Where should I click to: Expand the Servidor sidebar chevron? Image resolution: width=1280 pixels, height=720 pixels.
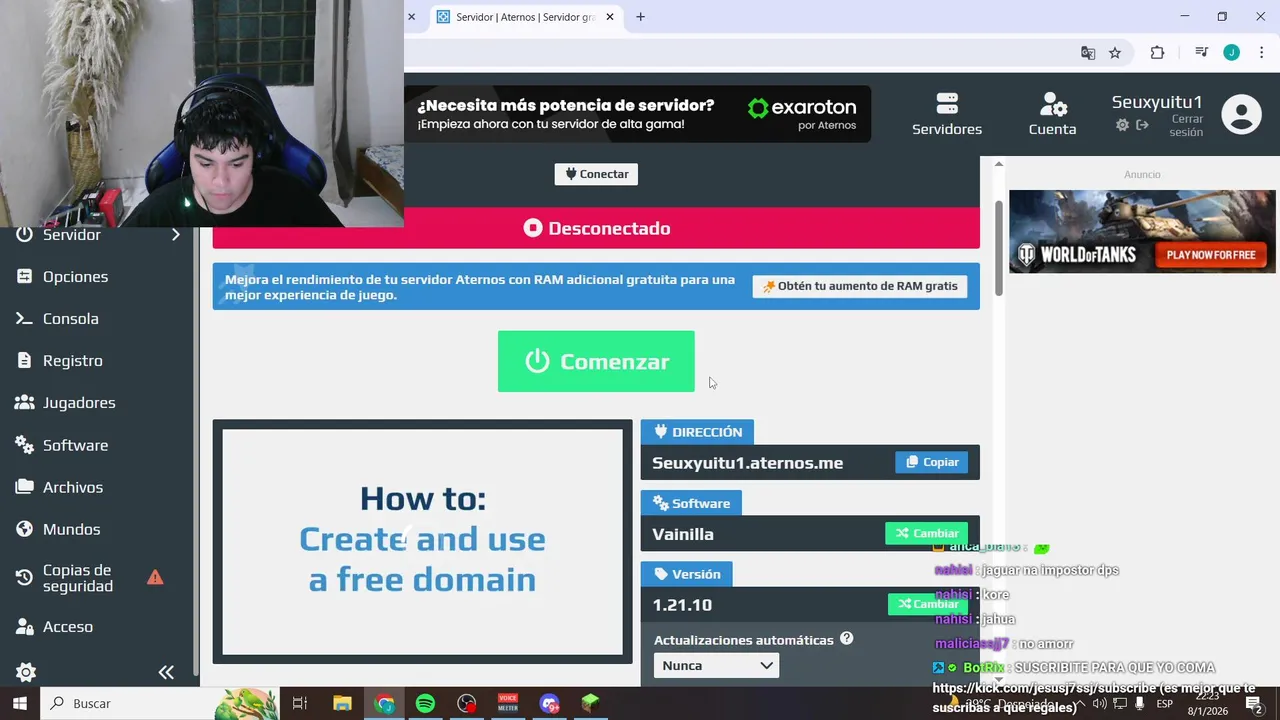pos(175,234)
